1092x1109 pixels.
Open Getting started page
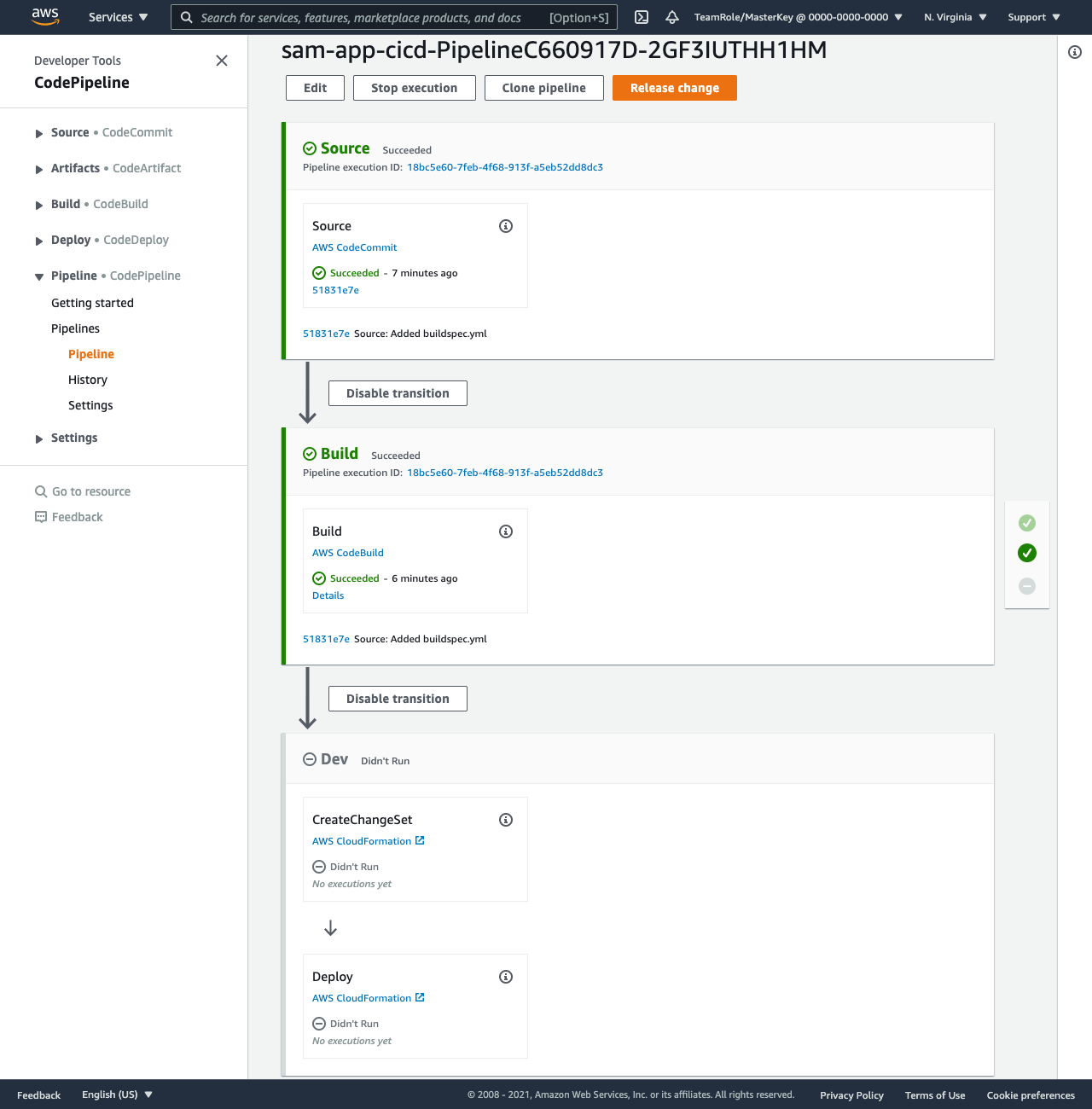coord(92,303)
